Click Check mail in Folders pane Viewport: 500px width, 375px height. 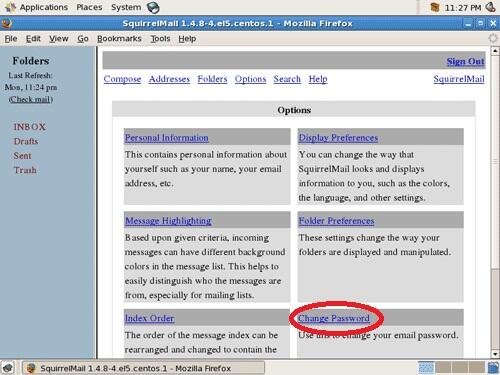point(31,99)
